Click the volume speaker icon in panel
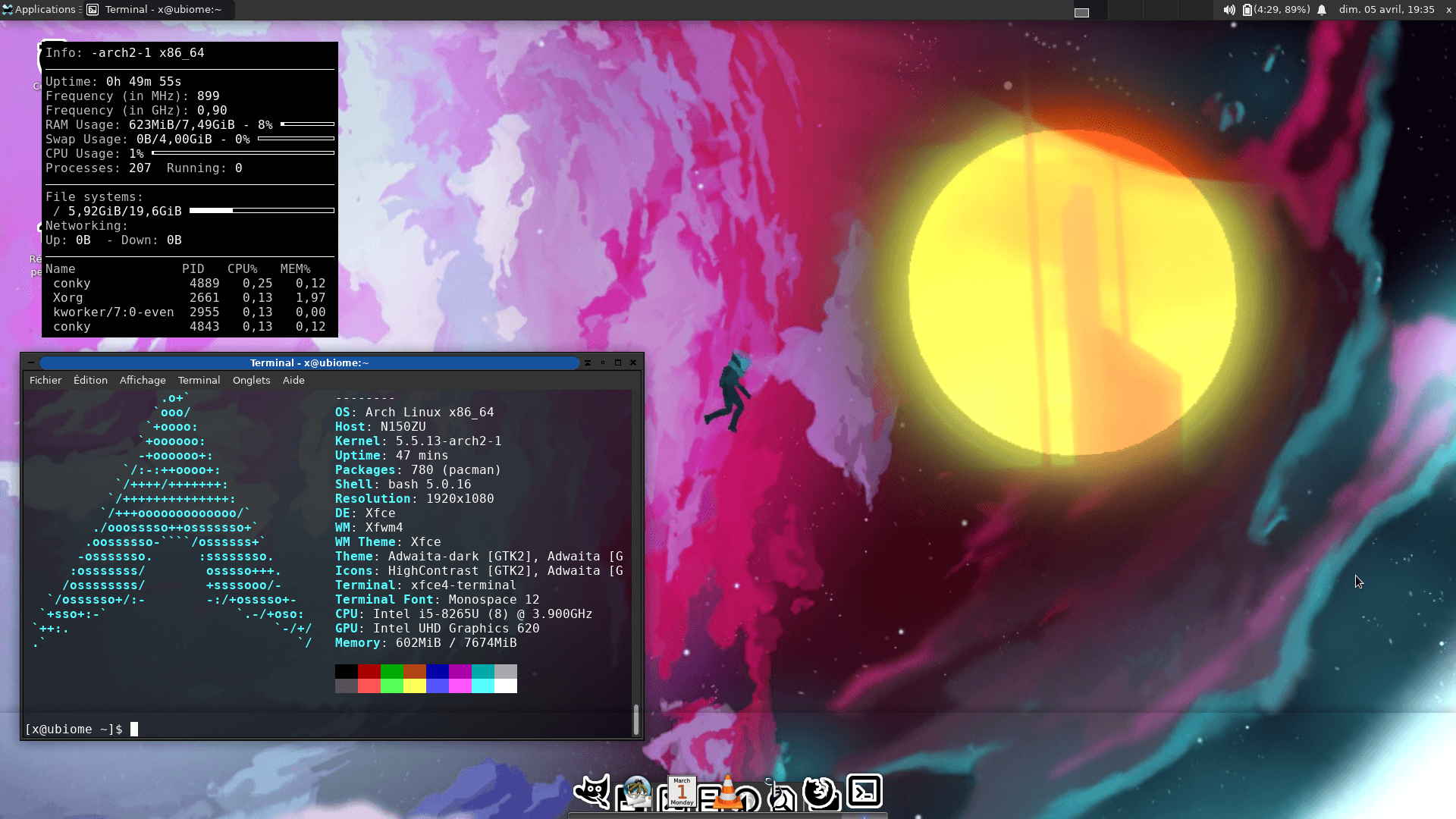 pyautogui.click(x=1228, y=10)
